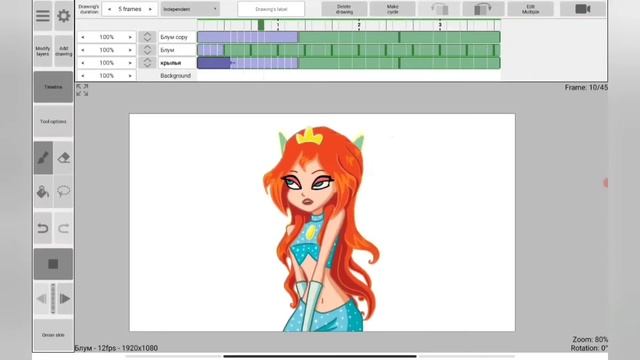Click the fit canvas to screen arrows icon
Image resolution: width=640 pixels, height=360 pixels.
click(82, 90)
